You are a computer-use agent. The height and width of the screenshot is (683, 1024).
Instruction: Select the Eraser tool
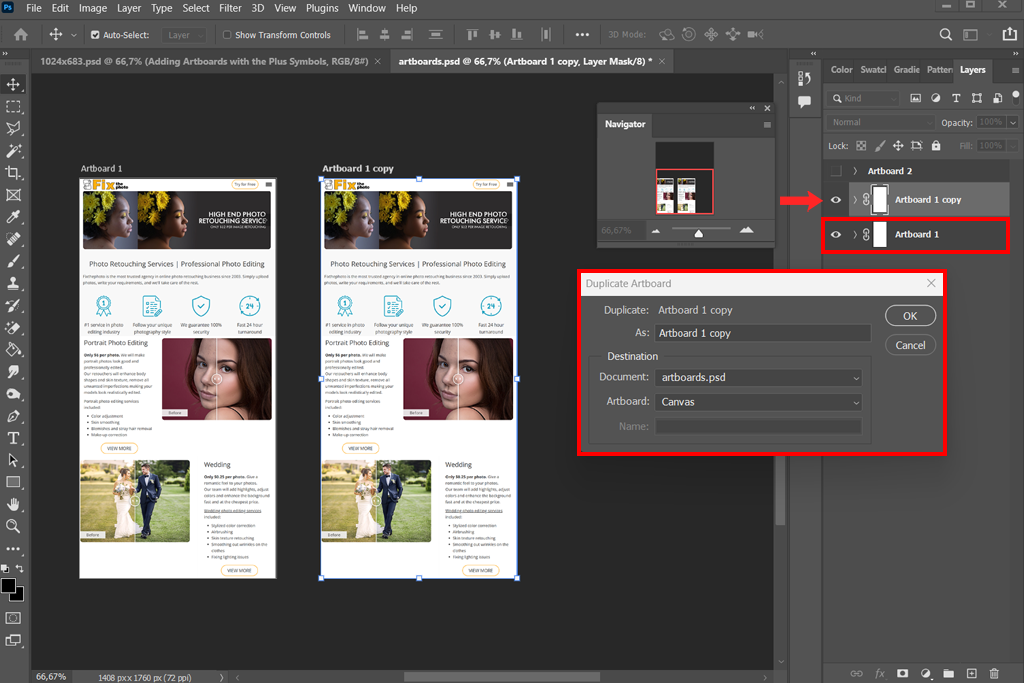pos(13,328)
